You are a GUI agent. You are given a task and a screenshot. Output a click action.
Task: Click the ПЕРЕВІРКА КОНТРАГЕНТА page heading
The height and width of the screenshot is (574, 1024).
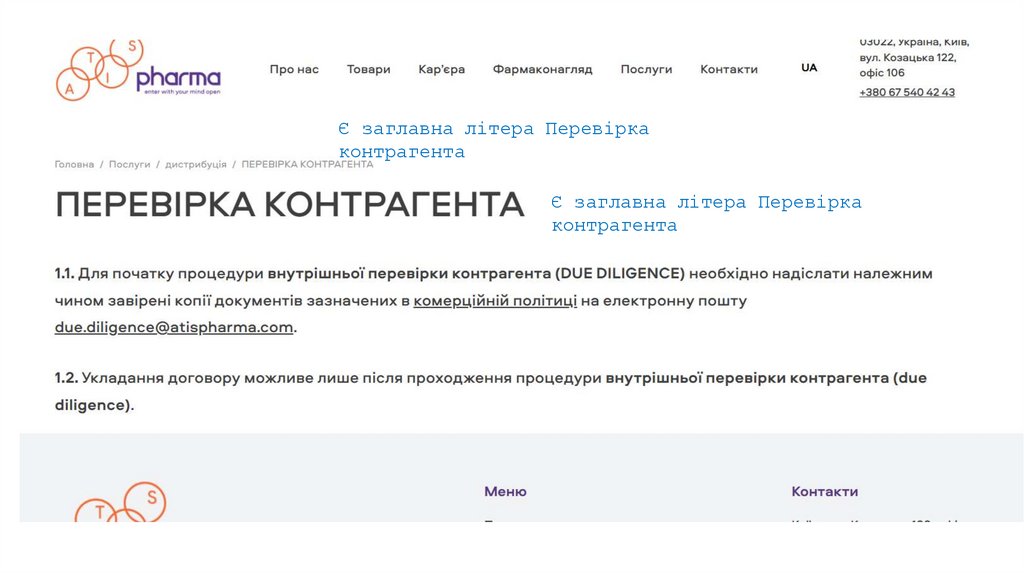tap(289, 204)
